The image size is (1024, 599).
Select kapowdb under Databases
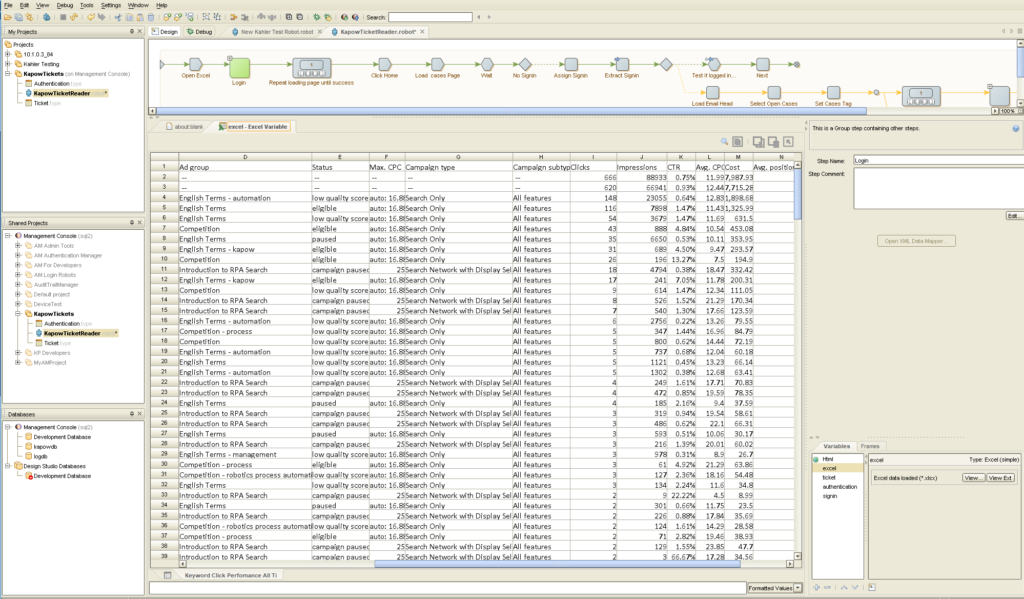(x=45, y=447)
